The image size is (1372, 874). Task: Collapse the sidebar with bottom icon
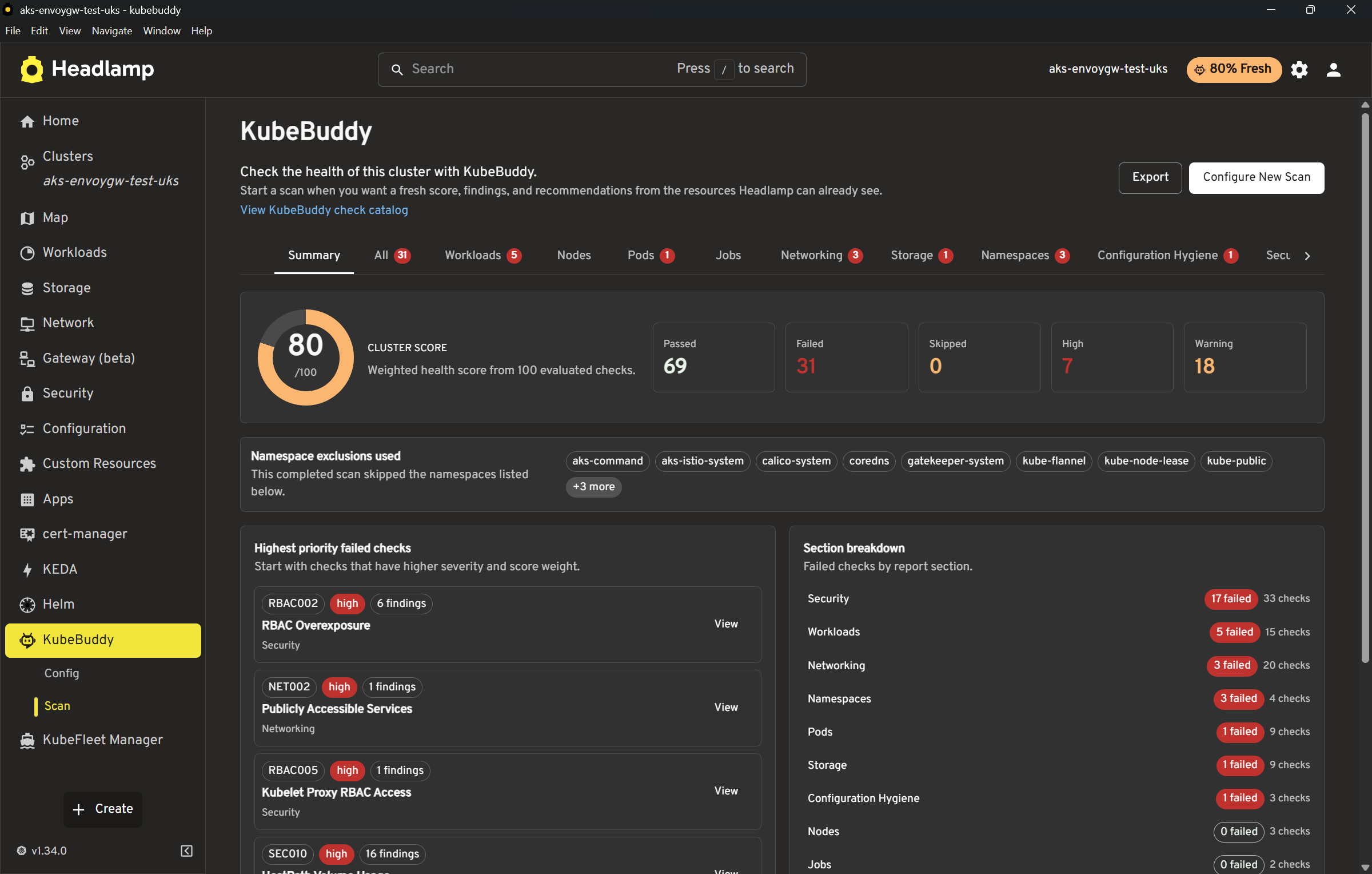pyautogui.click(x=186, y=851)
